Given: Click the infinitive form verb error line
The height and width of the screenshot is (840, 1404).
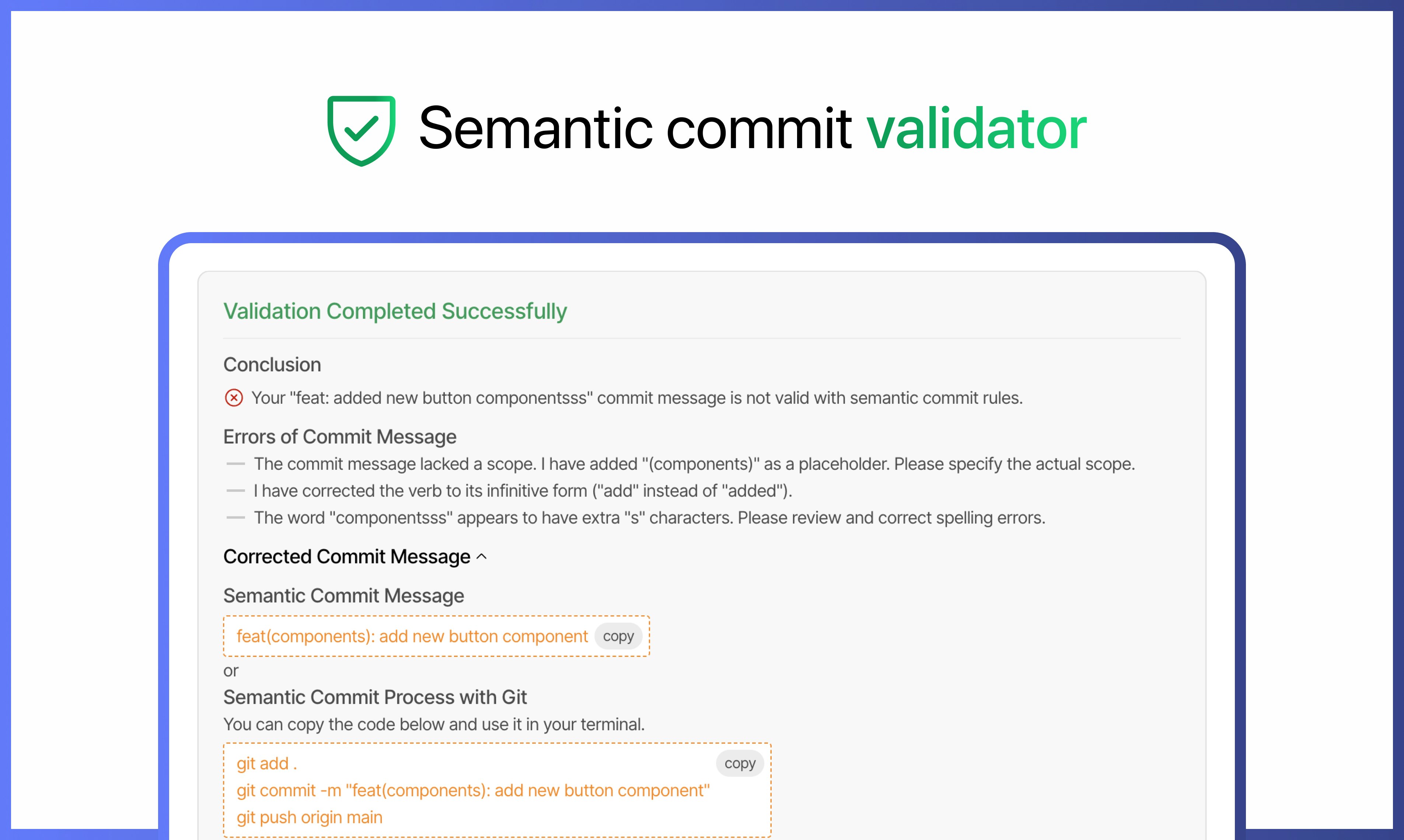Looking at the screenshot, I should click(523, 491).
